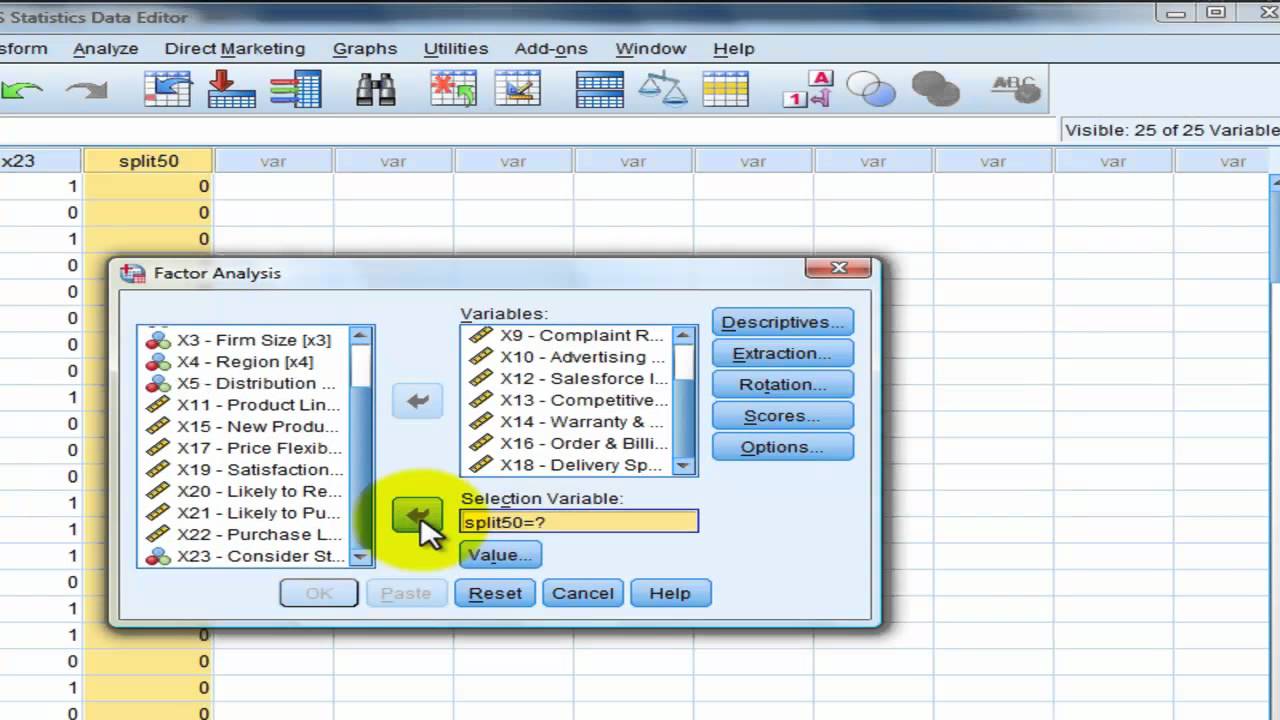Click source list scrollbar up arrow
The height and width of the screenshot is (720, 1280).
tap(360, 337)
